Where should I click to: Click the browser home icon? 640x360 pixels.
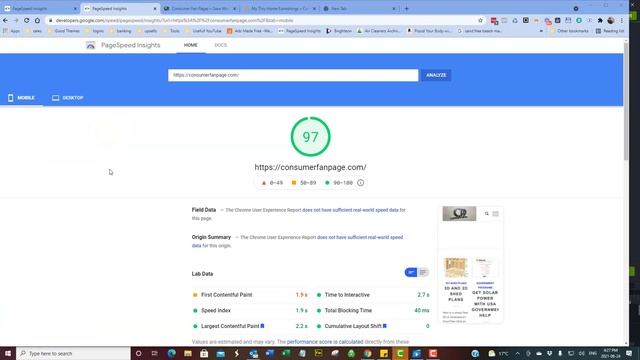click(x=37, y=20)
